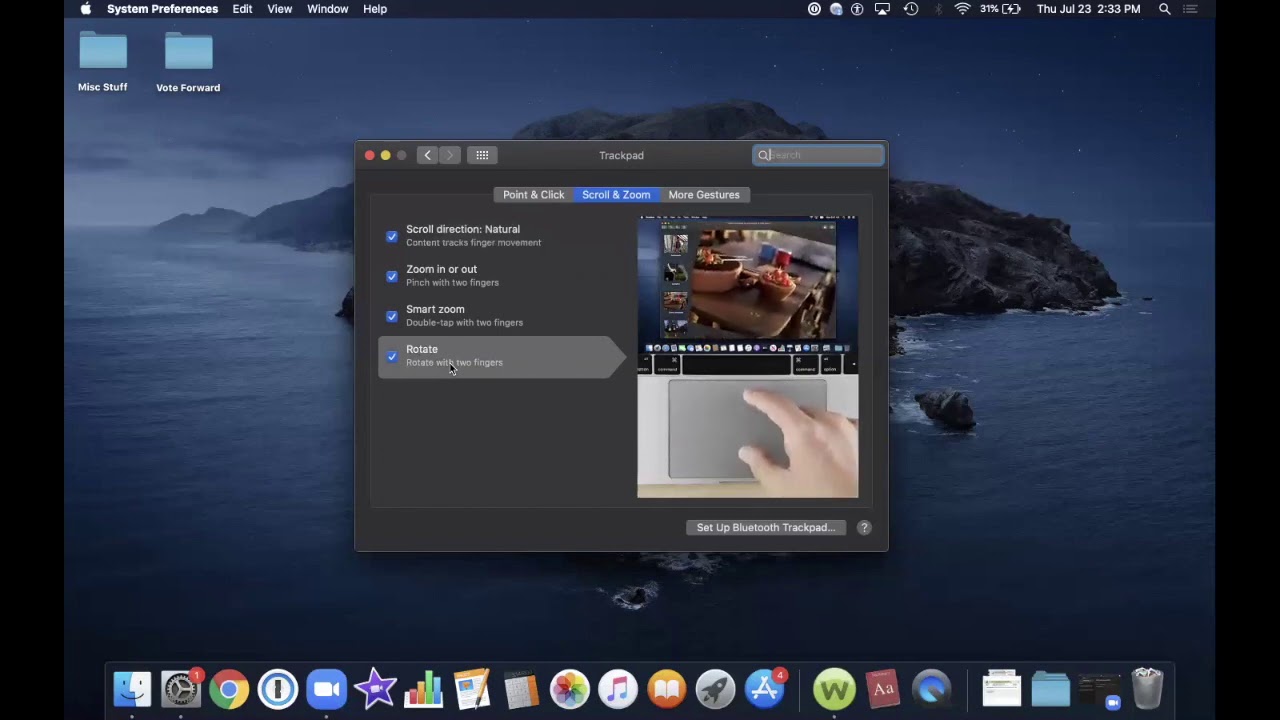Open the View menu

pyautogui.click(x=279, y=9)
